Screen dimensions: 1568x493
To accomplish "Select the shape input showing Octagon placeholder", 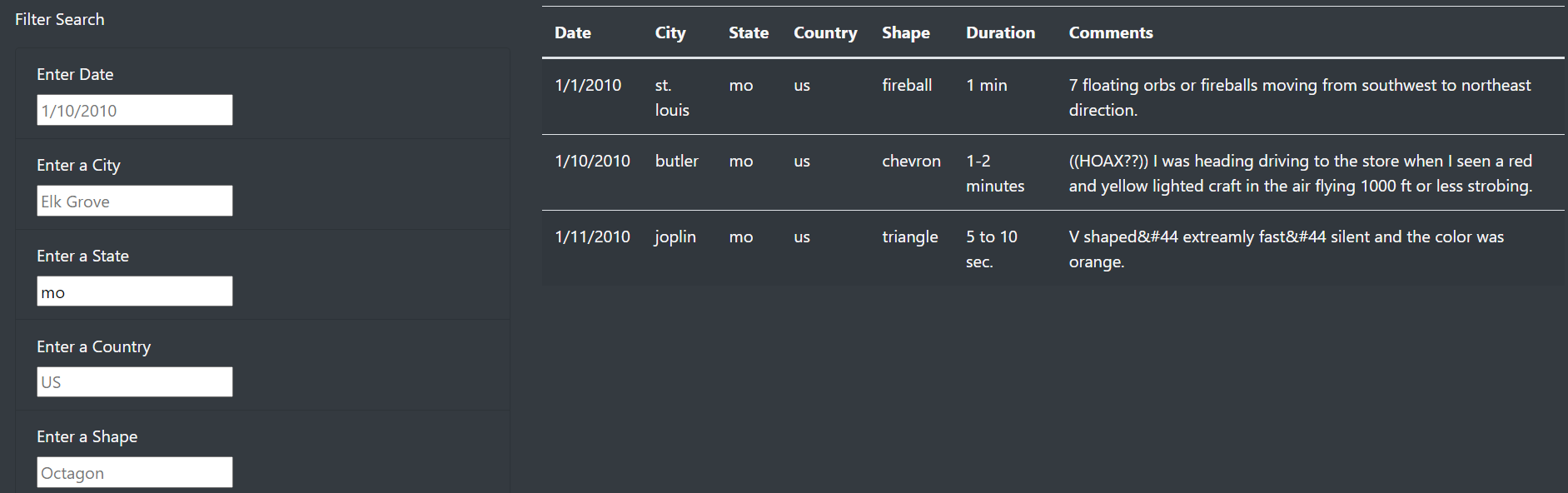I will click(133, 471).
